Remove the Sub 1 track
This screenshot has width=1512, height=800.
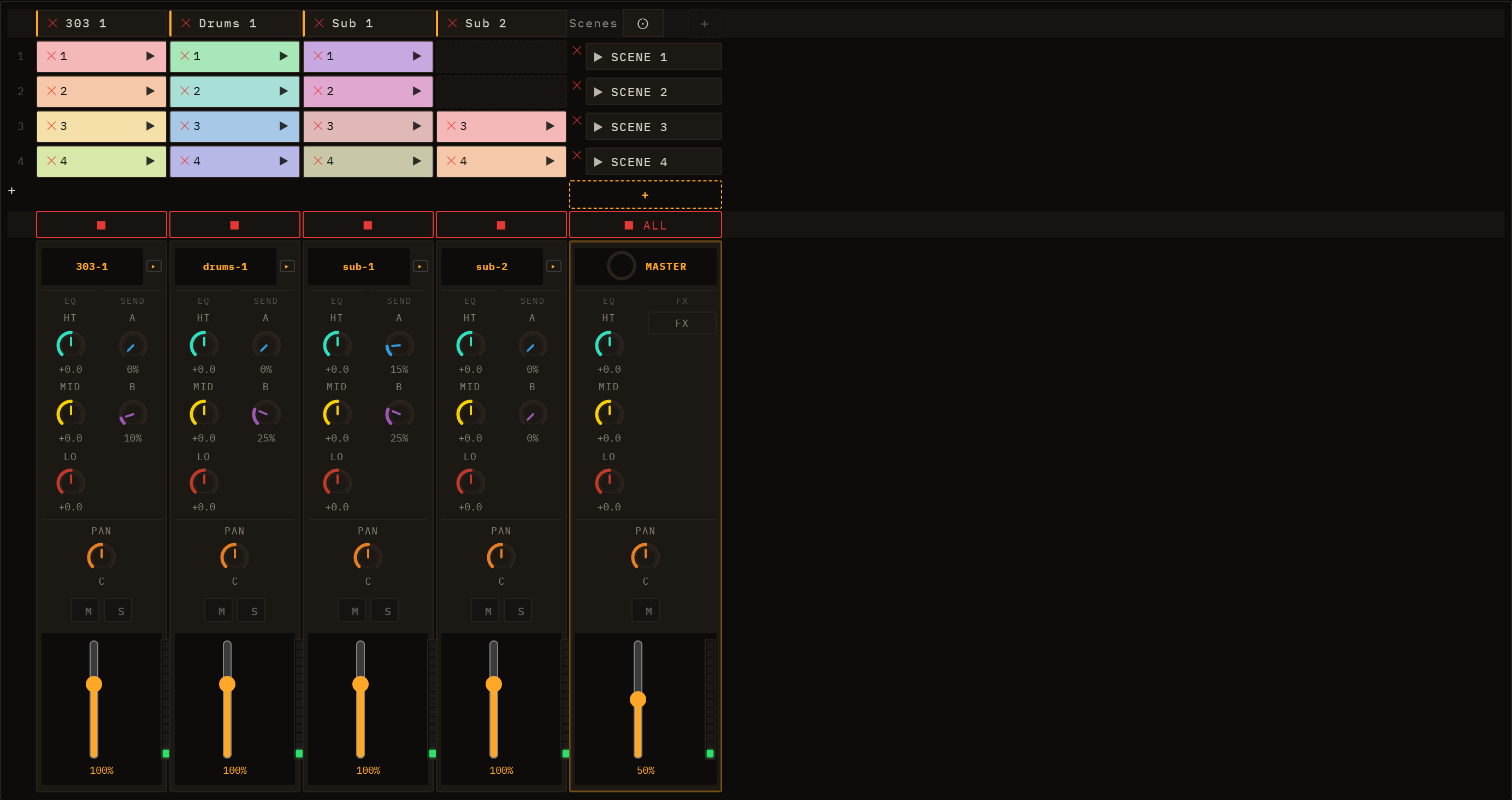tap(320, 23)
